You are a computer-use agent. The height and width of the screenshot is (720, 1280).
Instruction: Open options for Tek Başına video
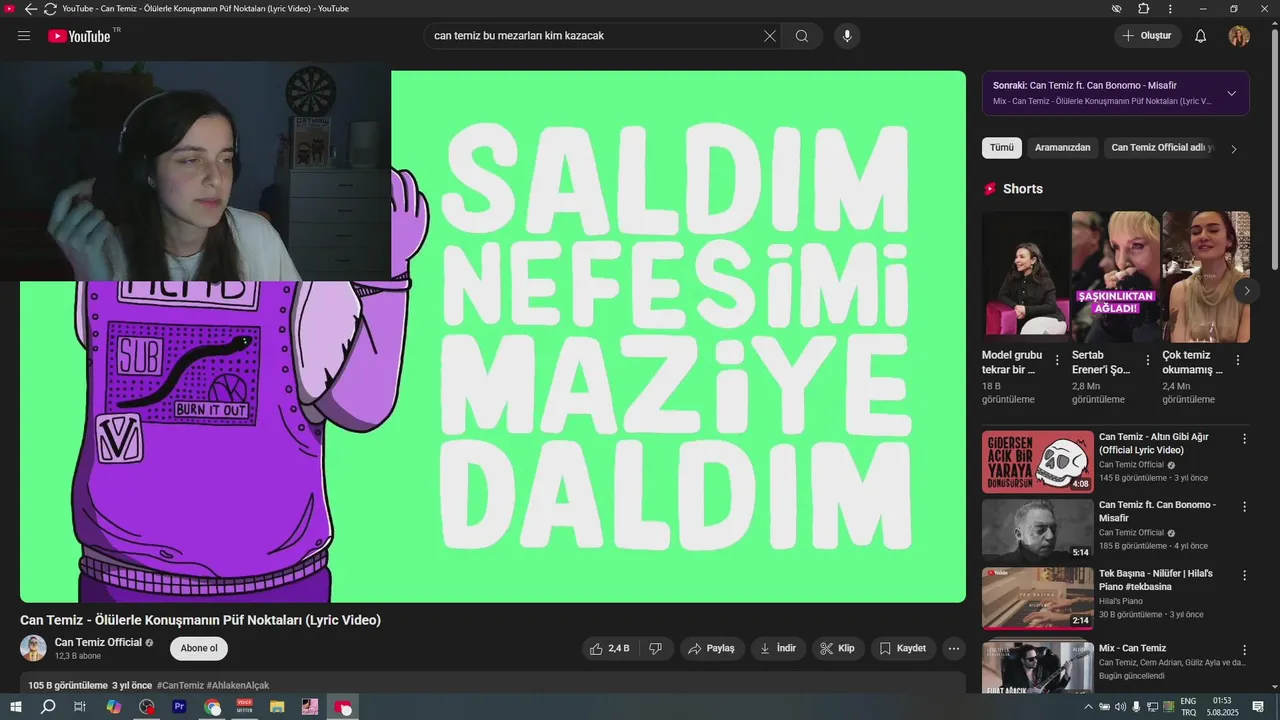click(x=1245, y=575)
